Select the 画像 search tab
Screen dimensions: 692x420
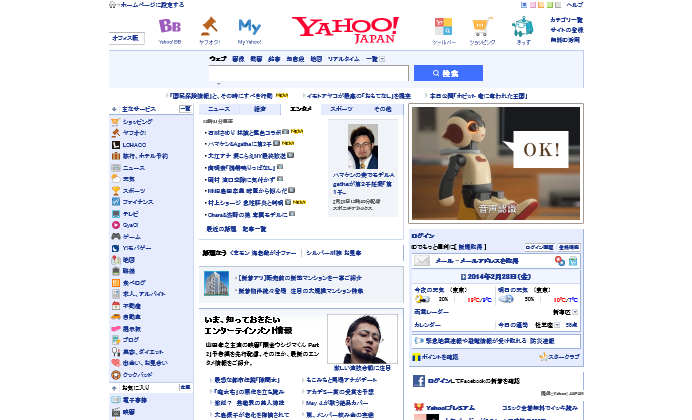click(x=238, y=59)
